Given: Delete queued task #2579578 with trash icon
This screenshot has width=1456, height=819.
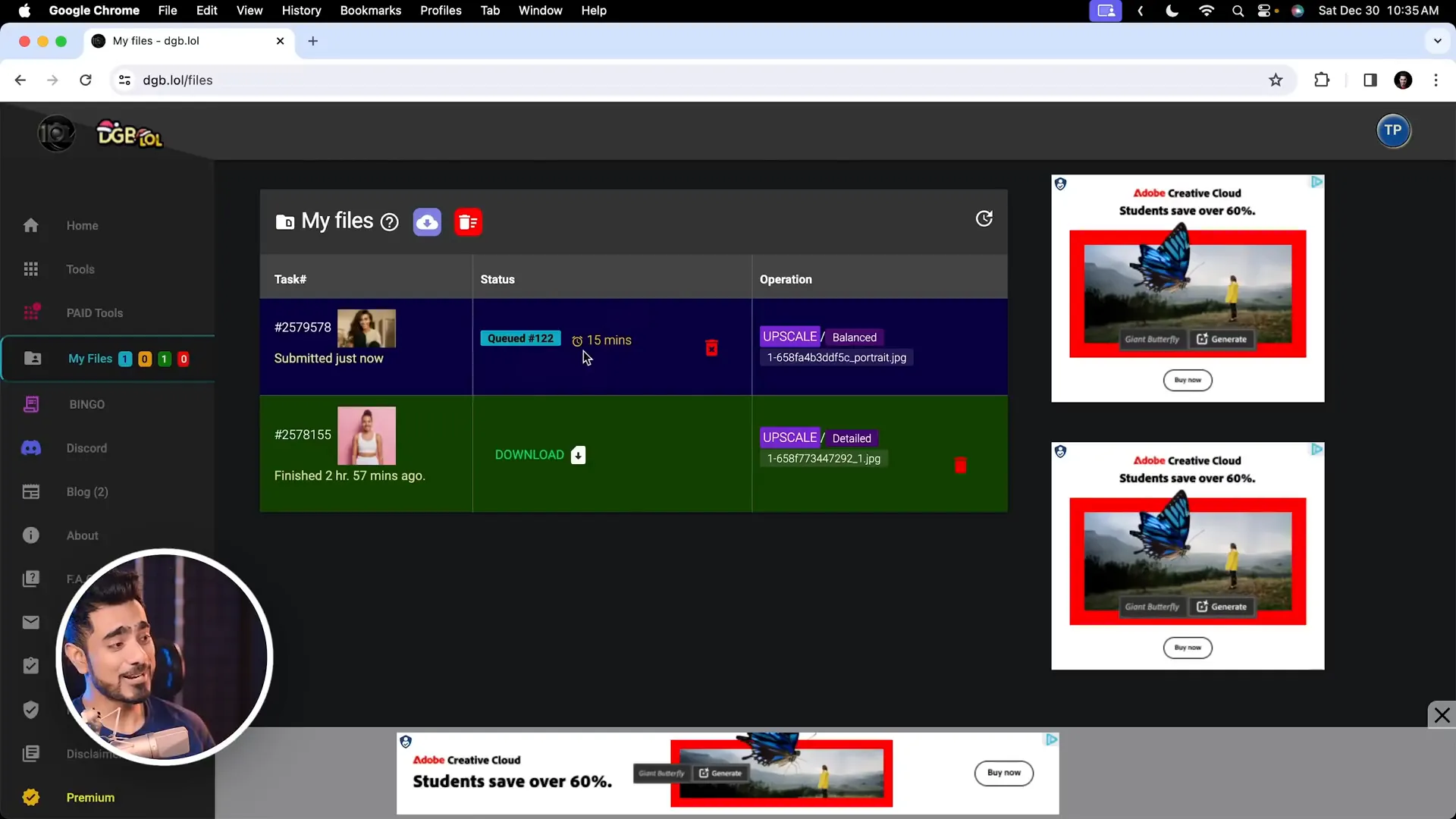Looking at the screenshot, I should [711, 348].
